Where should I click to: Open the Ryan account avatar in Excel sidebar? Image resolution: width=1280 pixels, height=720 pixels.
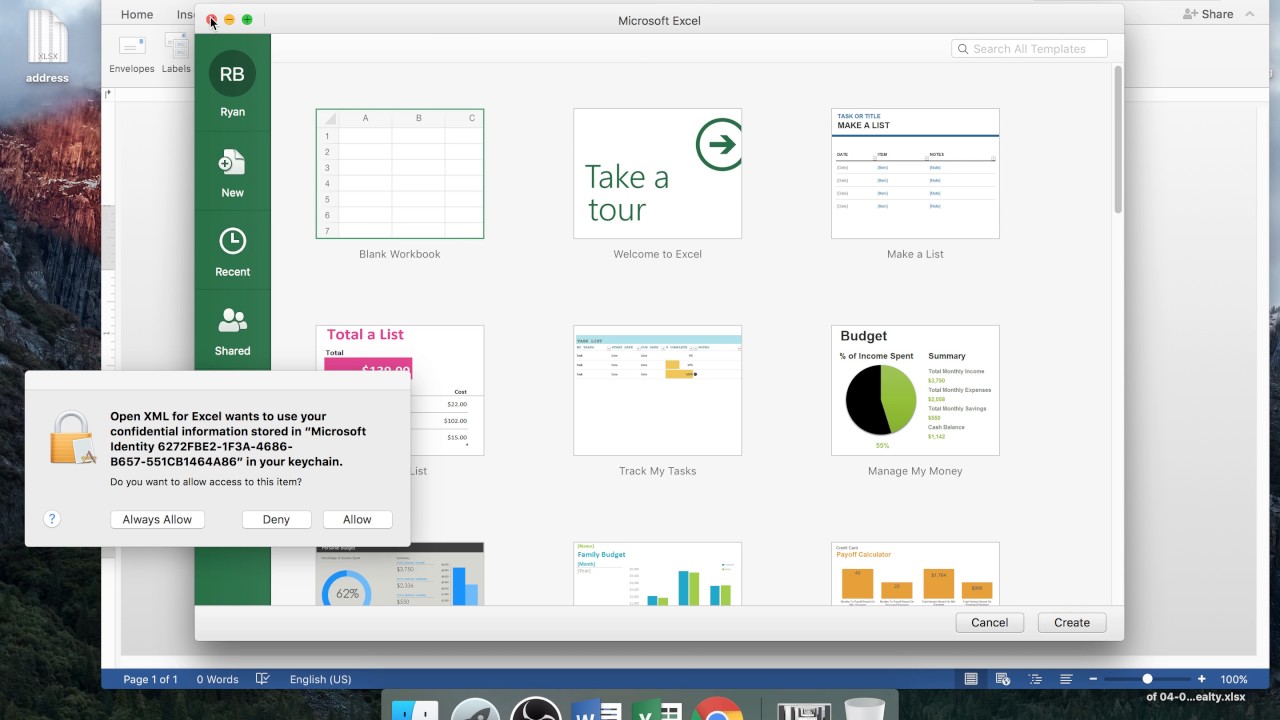coord(232,74)
